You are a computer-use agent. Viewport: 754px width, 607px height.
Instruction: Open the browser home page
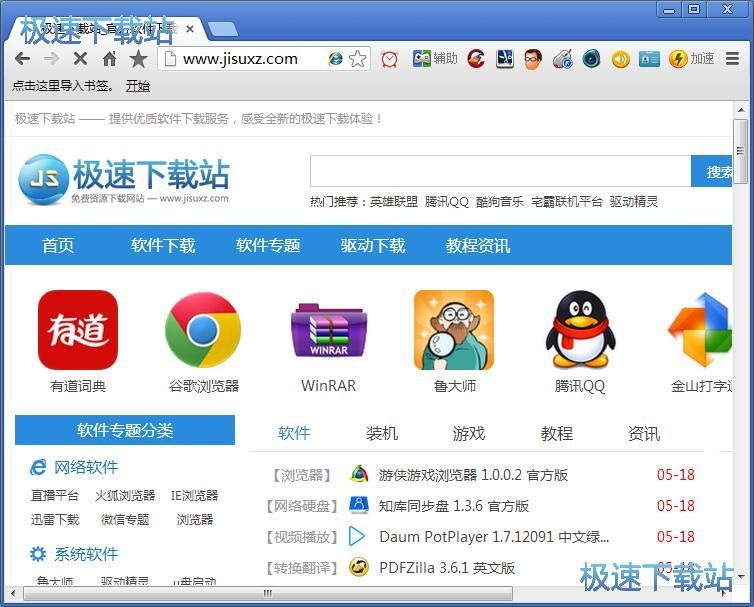click(110, 59)
